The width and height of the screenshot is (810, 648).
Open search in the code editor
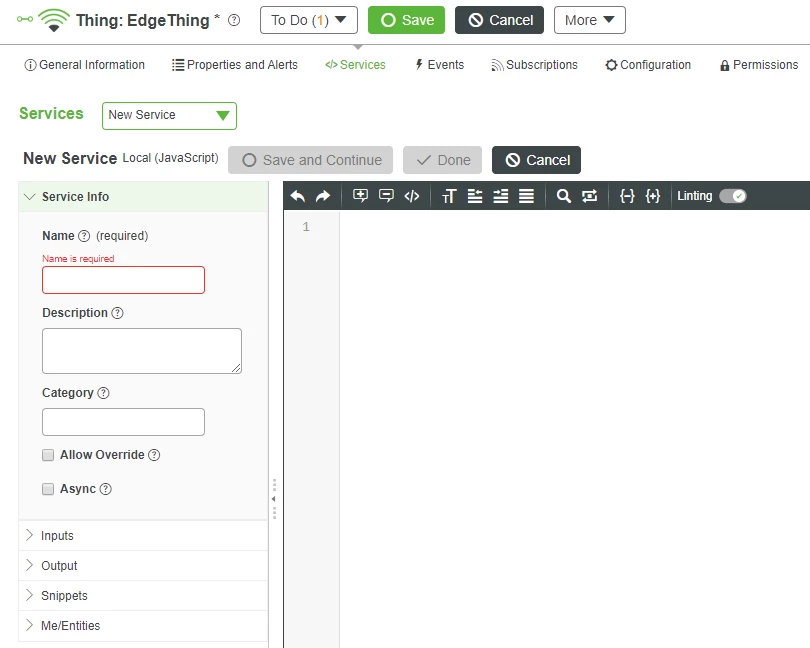coord(564,196)
